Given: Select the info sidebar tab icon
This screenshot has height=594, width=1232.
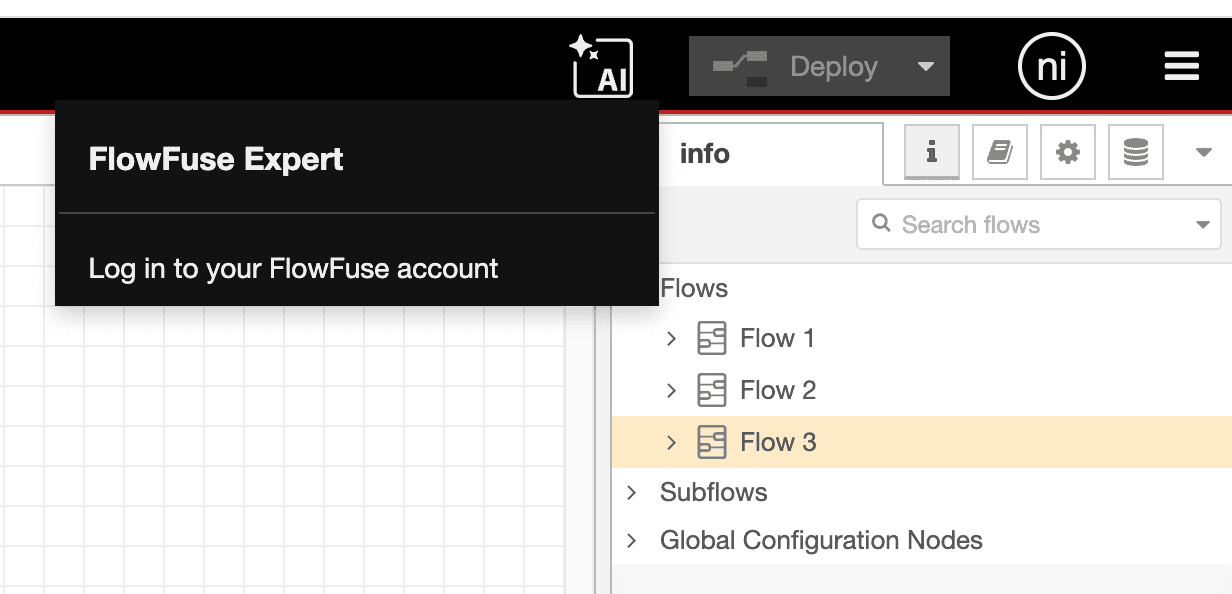Looking at the screenshot, I should (933, 152).
